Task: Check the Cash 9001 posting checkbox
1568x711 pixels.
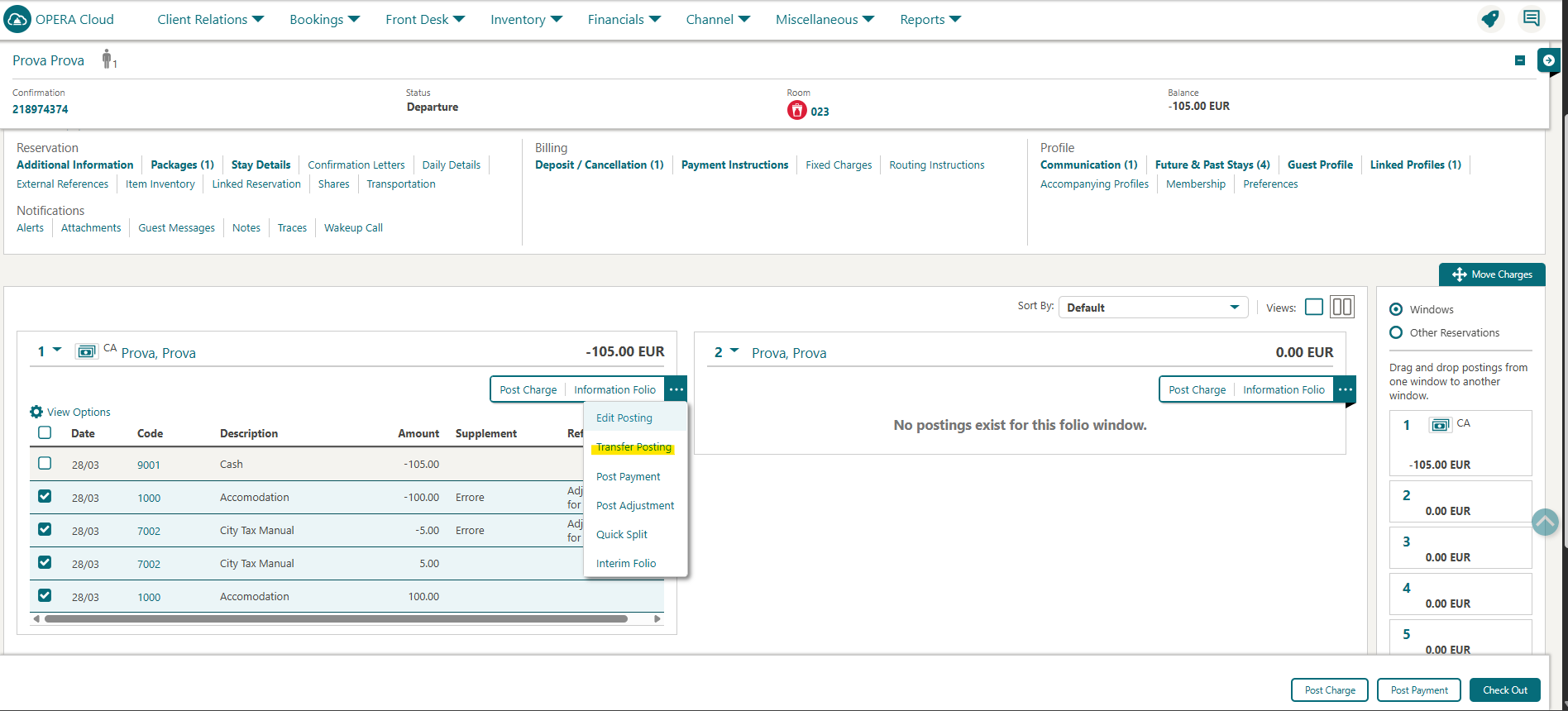Action: pyautogui.click(x=45, y=464)
